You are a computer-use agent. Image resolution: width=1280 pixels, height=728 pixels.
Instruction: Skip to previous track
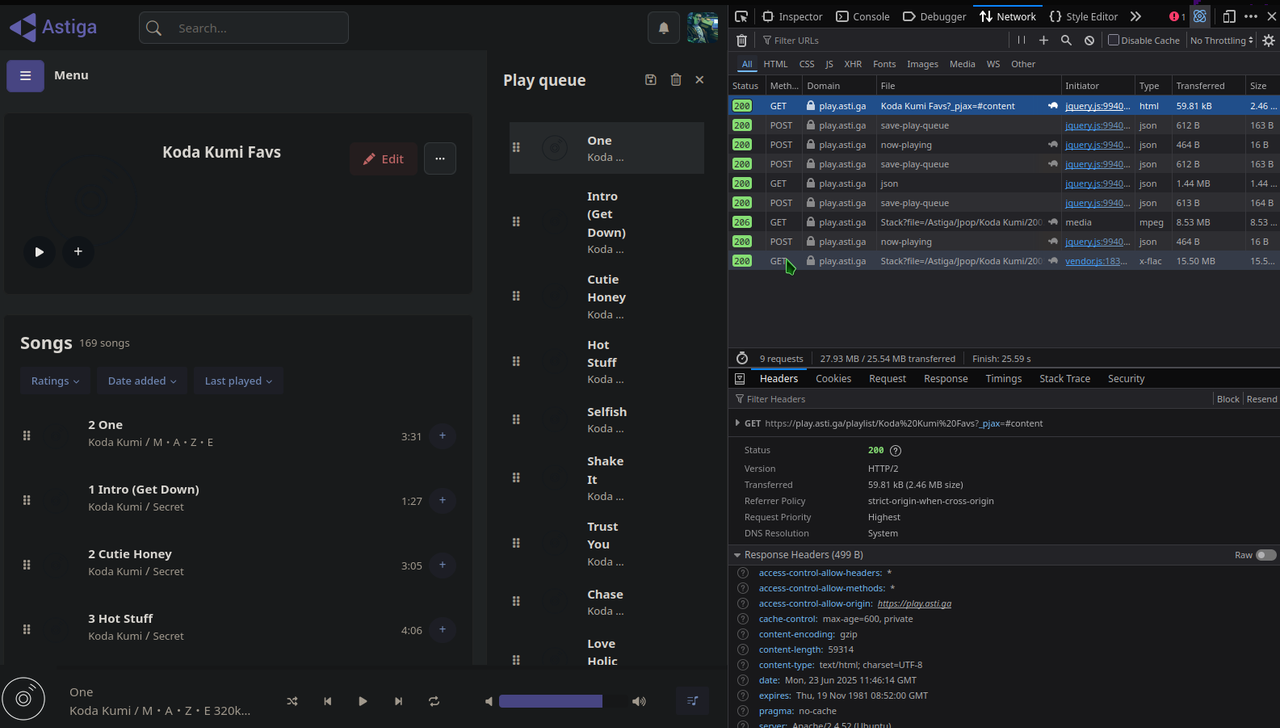point(327,701)
